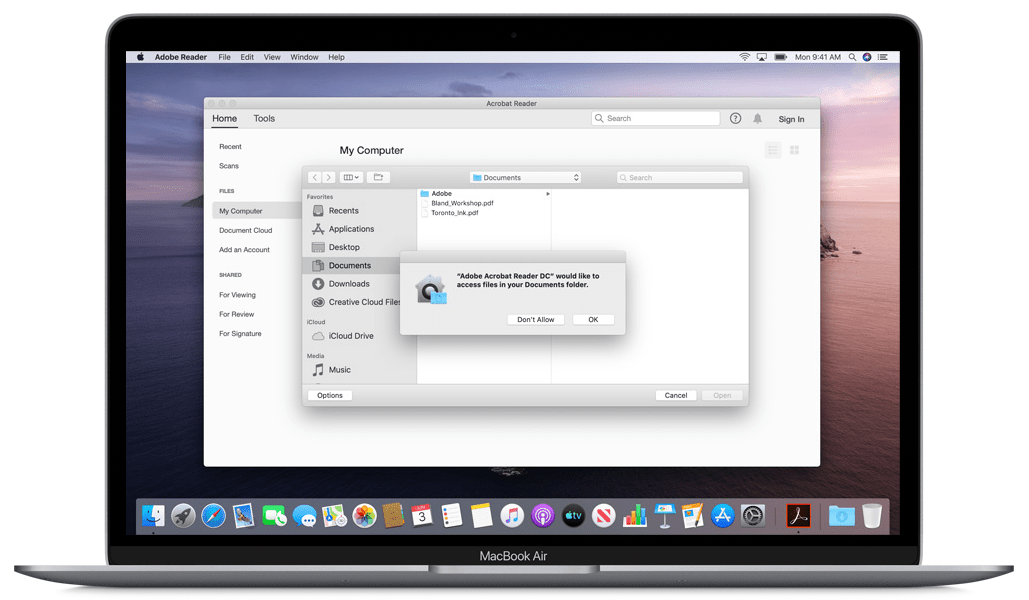The image size is (1029, 600).
Task: Open For Viewing under Shared
Action: click(x=238, y=295)
